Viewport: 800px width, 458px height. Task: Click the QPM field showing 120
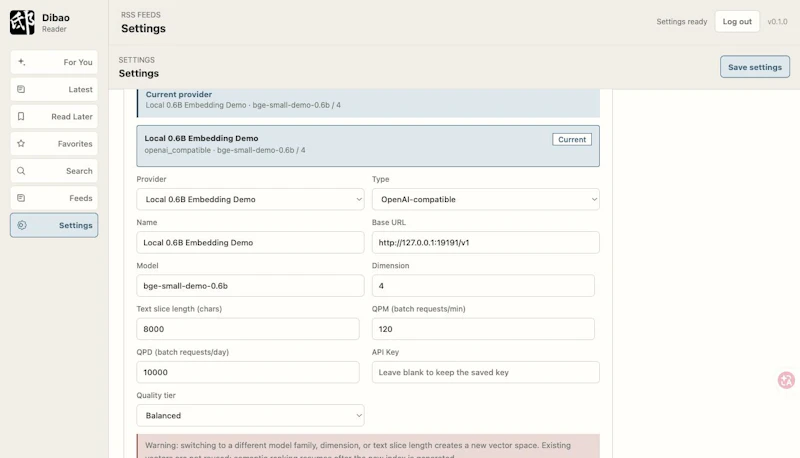point(483,329)
